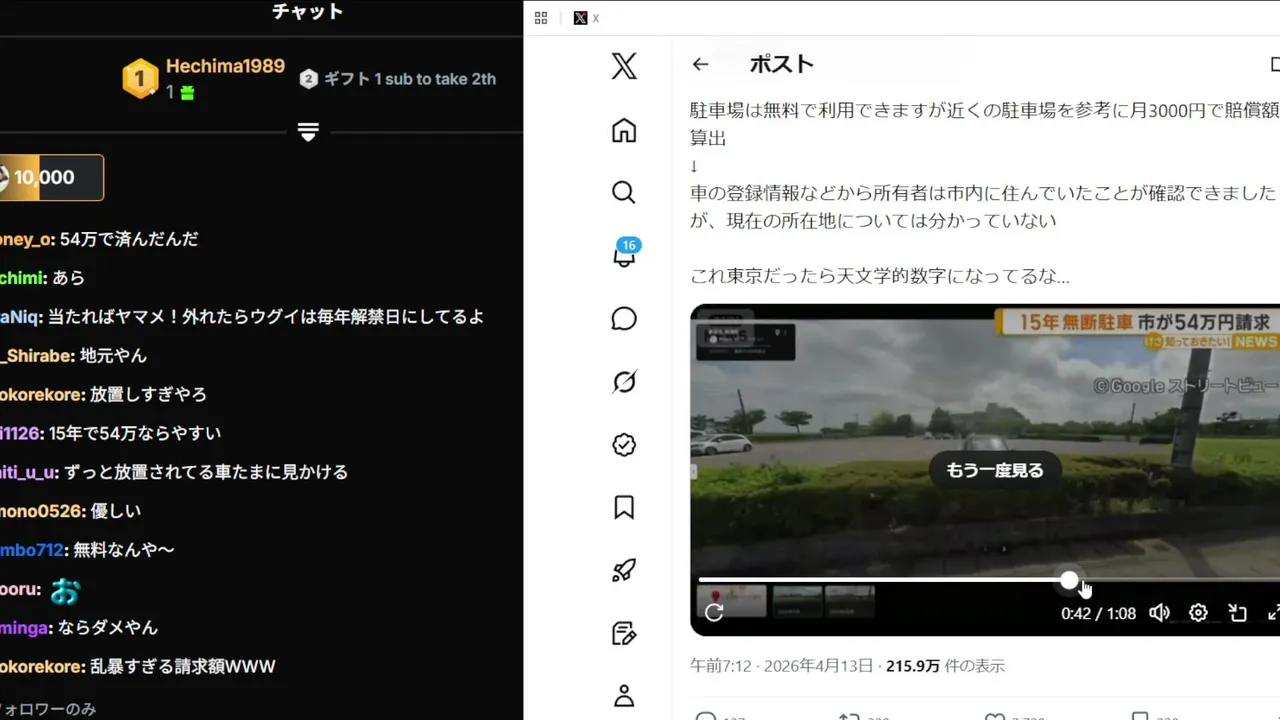Click the お emote in ooru's message
The height and width of the screenshot is (720, 1280).
tap(65, 591)
